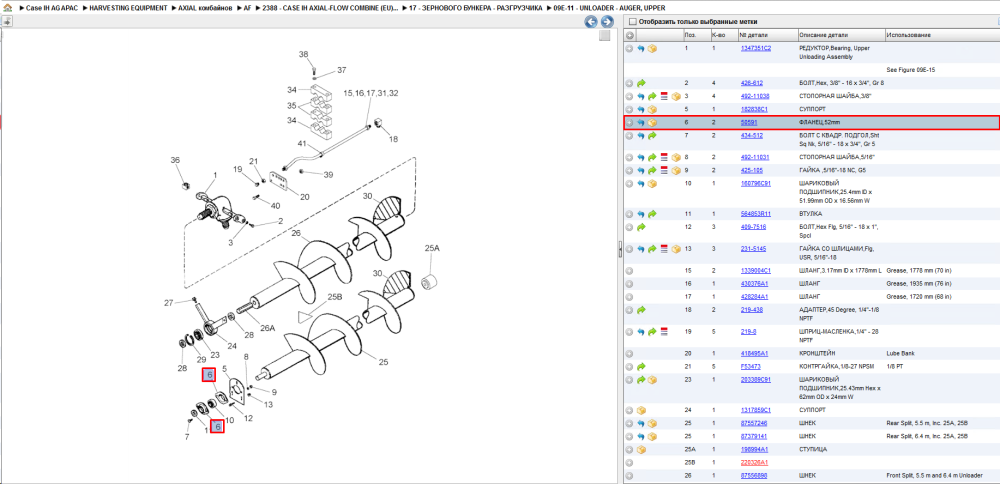Click the red list icon in row 492-11038
The image size is (1000, 484).
664,96
